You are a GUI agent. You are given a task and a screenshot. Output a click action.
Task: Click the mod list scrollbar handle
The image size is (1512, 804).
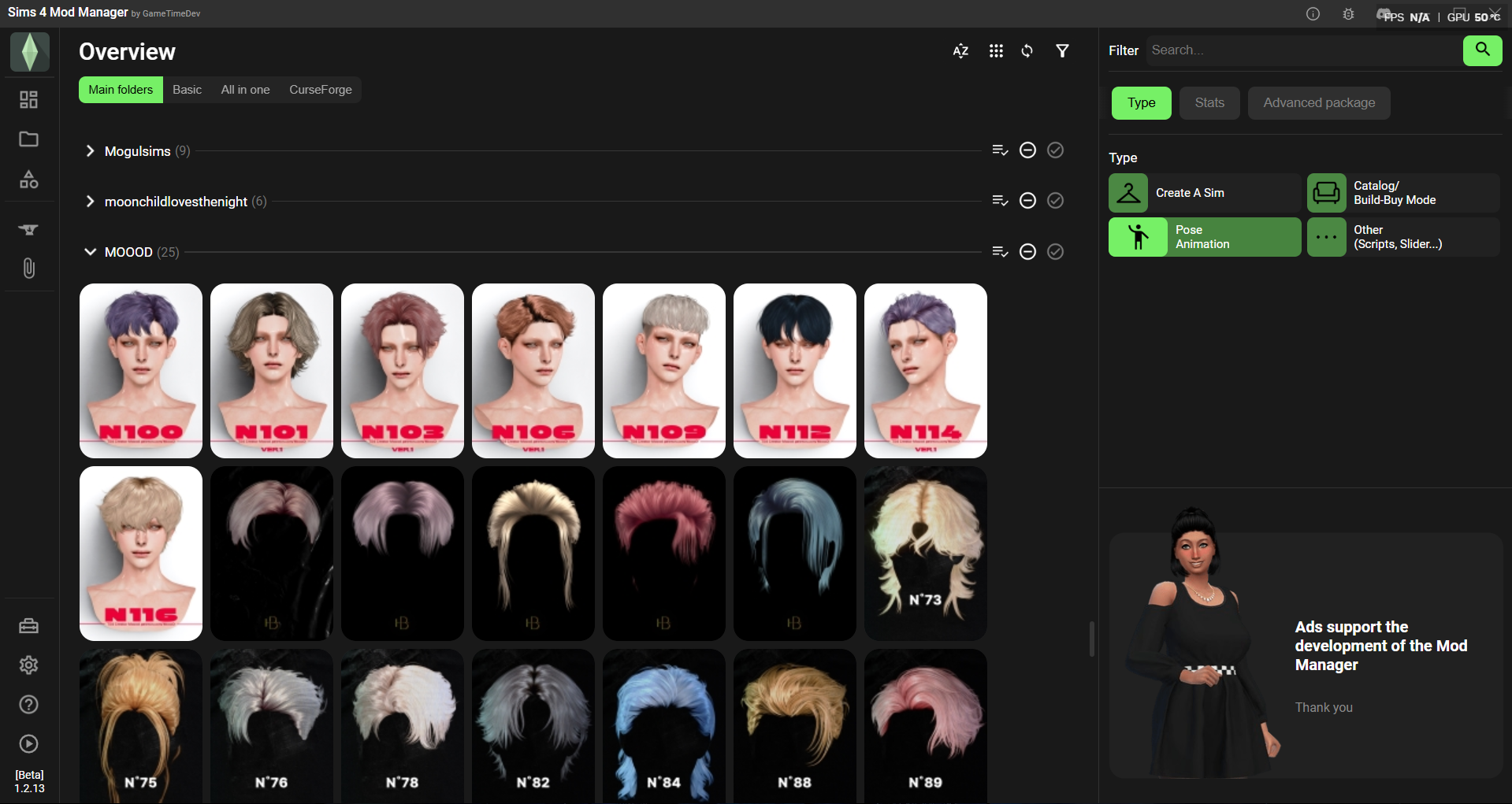coord(1091,639)
